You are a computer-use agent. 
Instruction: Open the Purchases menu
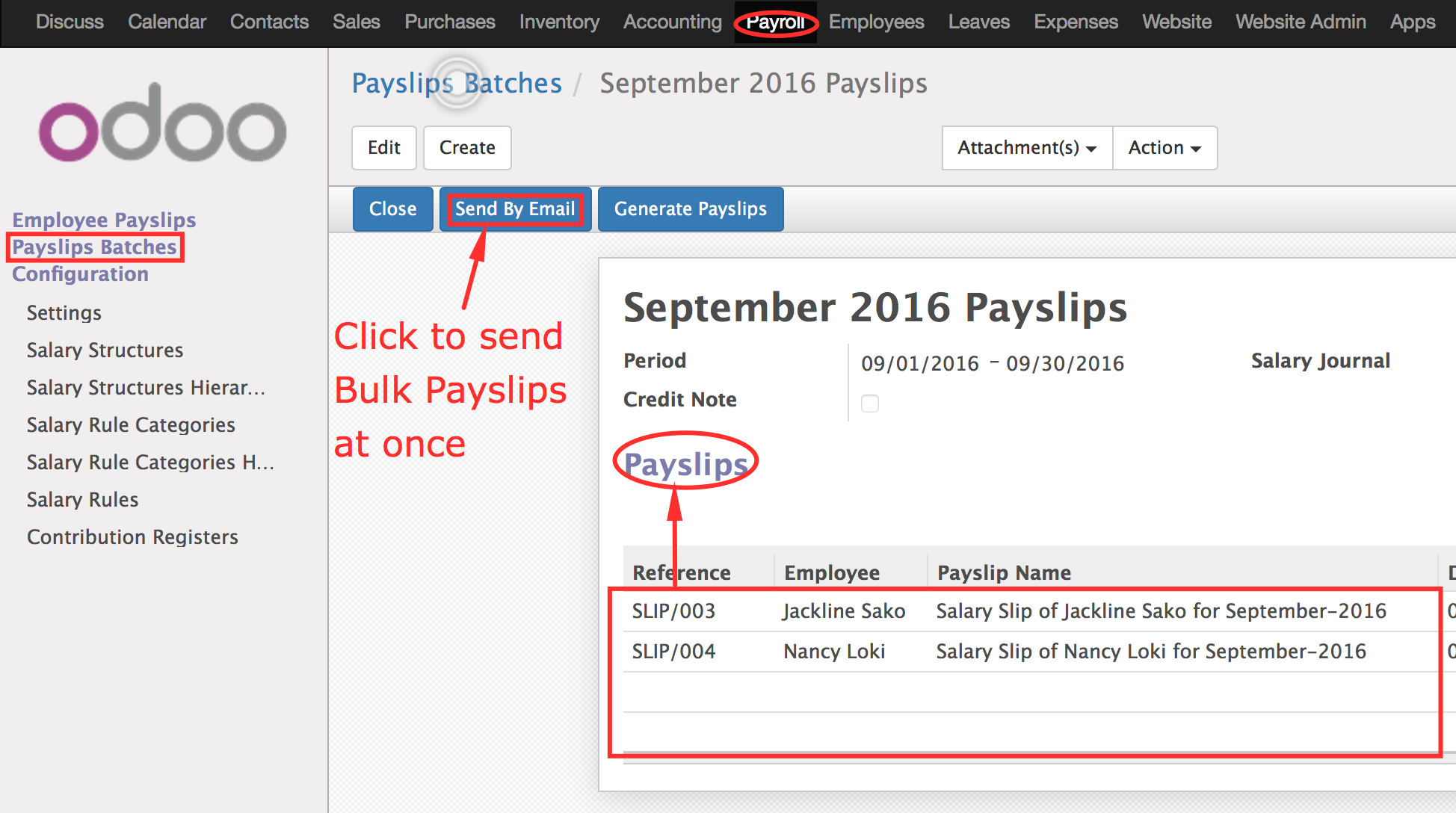pyautogui.click(x=450, y=22)
